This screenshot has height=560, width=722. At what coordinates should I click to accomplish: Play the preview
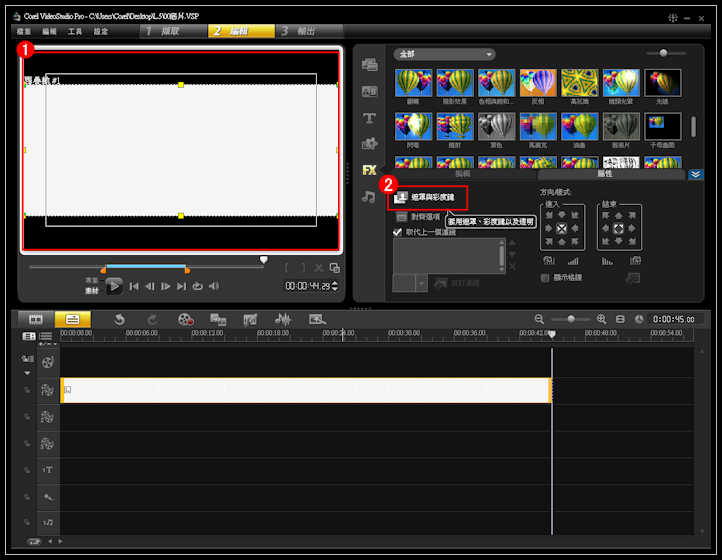click(x=114, y=286)
